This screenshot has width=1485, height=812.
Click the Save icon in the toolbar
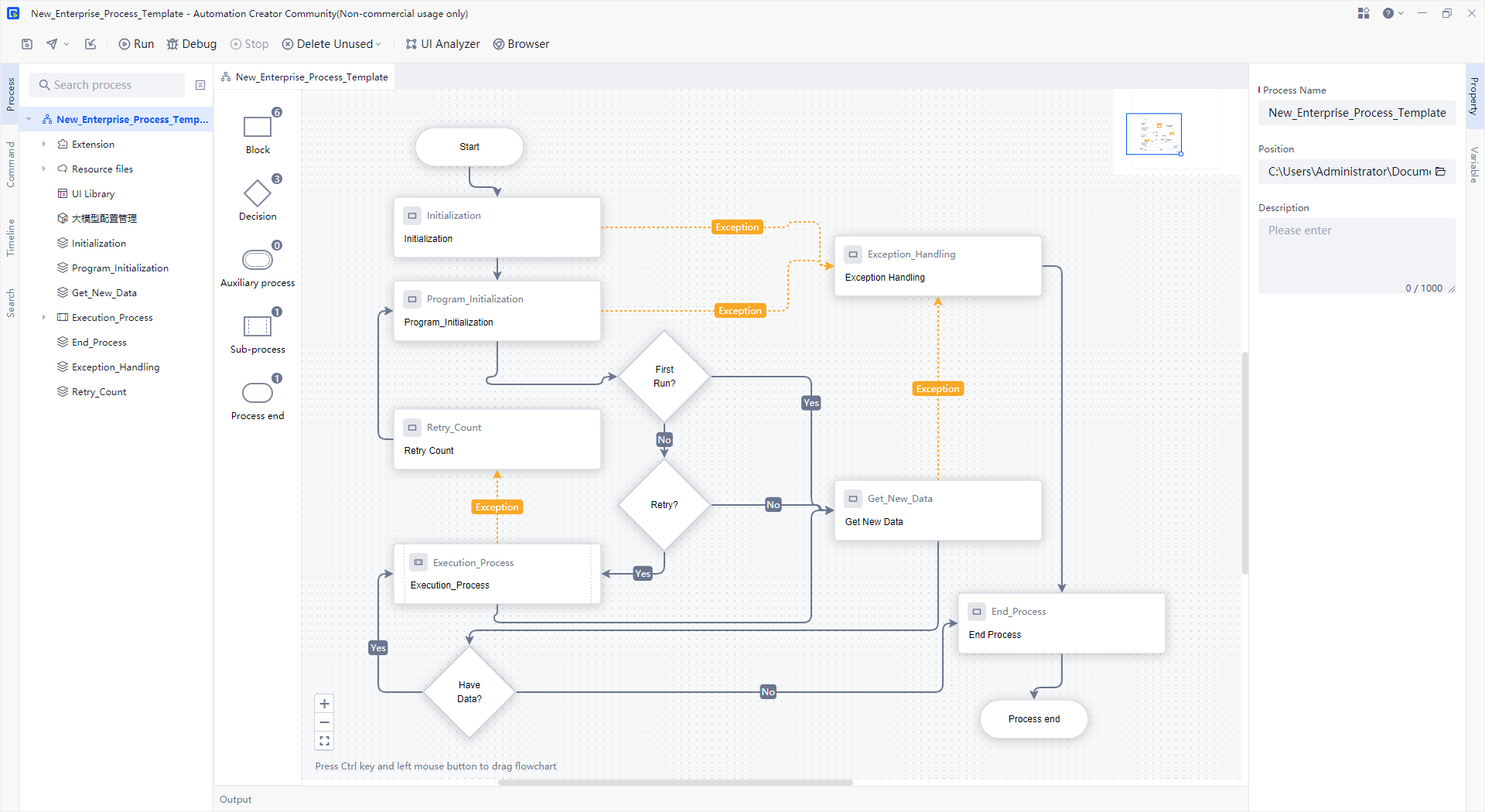(x=27, y=44)
